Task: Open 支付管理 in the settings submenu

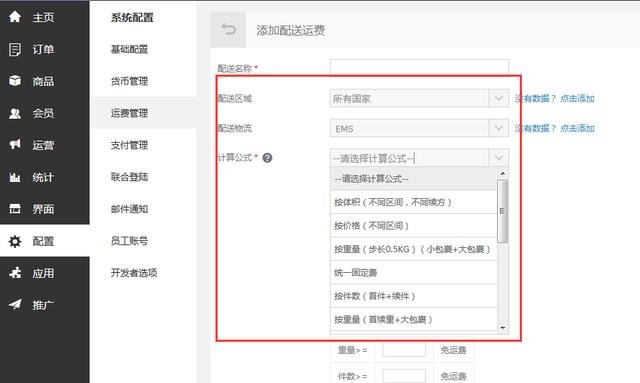Action: coord(129,145)
